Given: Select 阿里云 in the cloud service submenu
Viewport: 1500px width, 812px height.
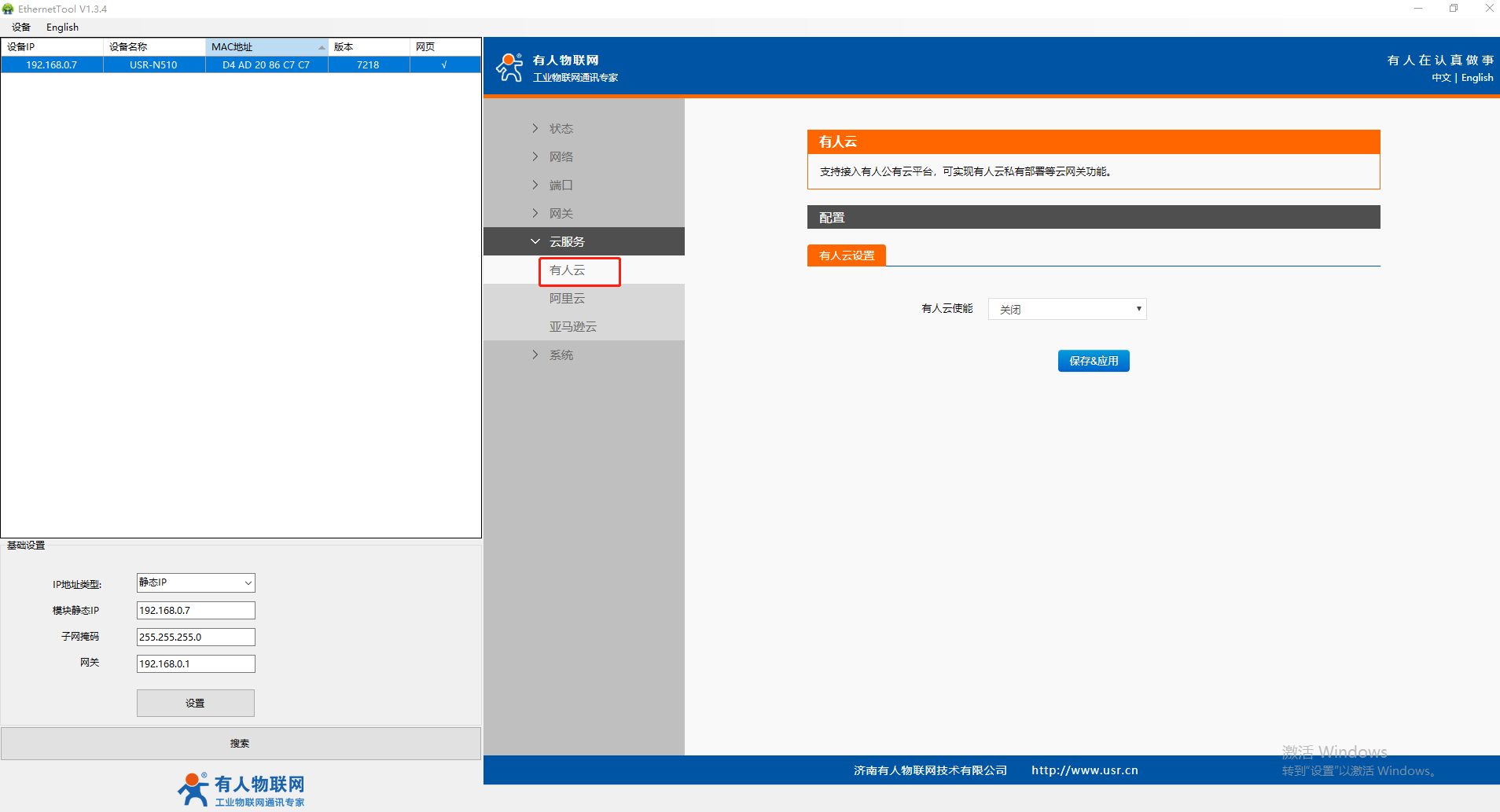Looking at the screenshot, I should (567, 298).
